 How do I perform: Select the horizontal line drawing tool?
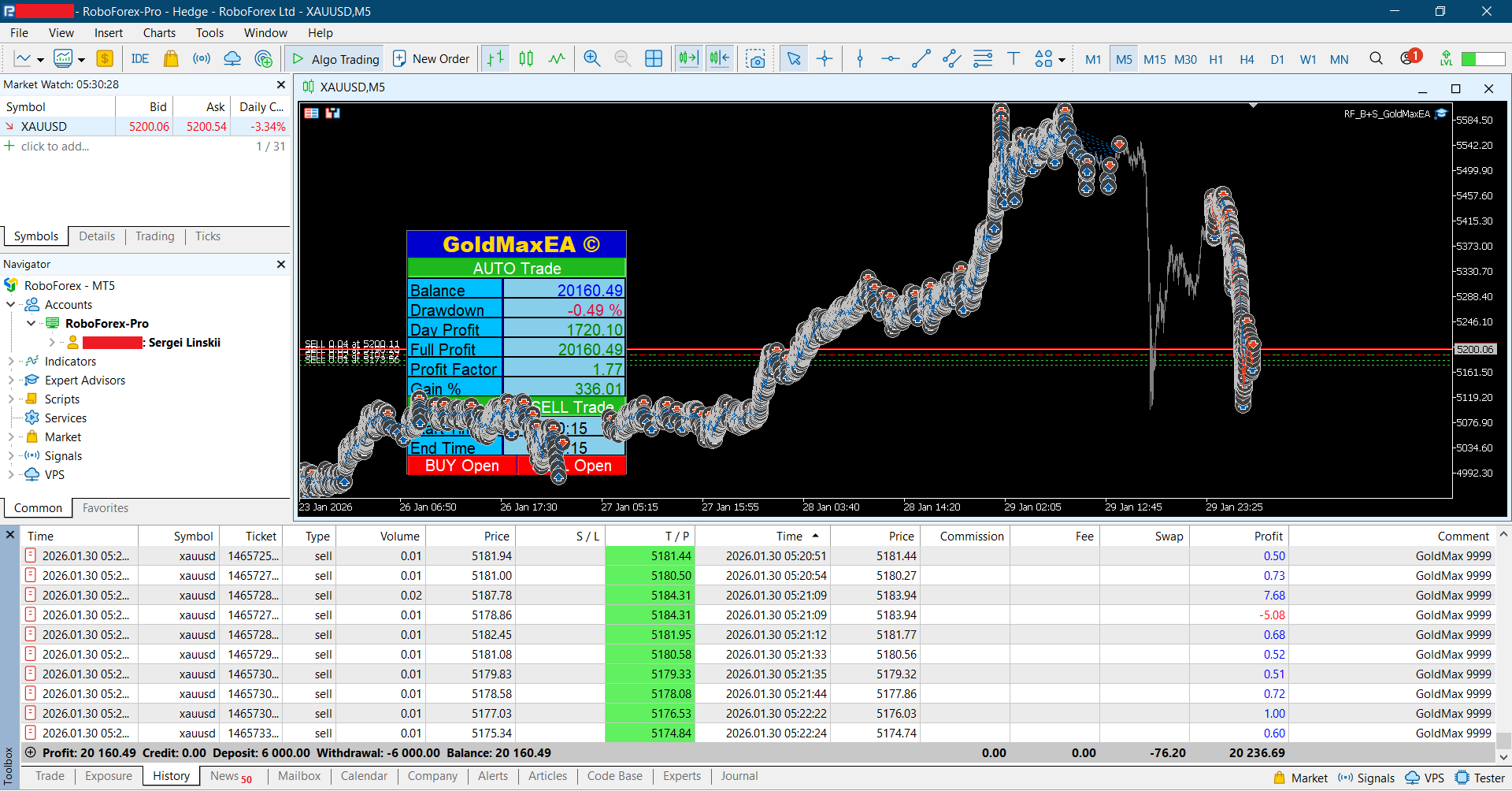pyautogui.click(x=891, y=58)
